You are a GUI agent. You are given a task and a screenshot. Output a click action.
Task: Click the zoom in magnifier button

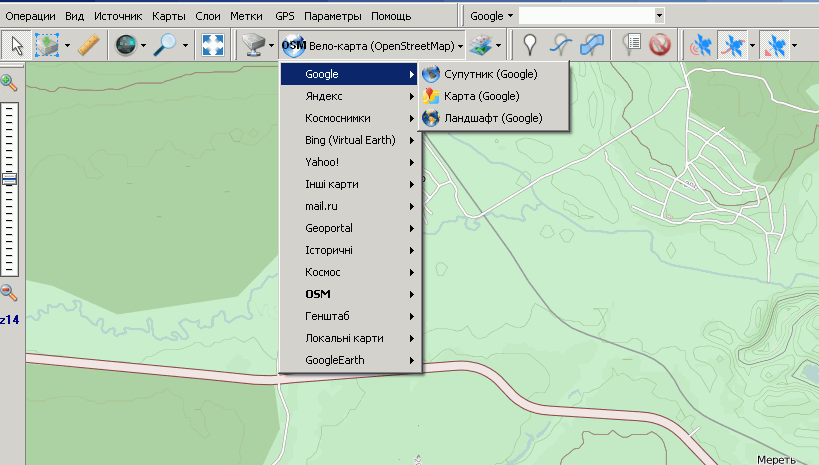9,83
